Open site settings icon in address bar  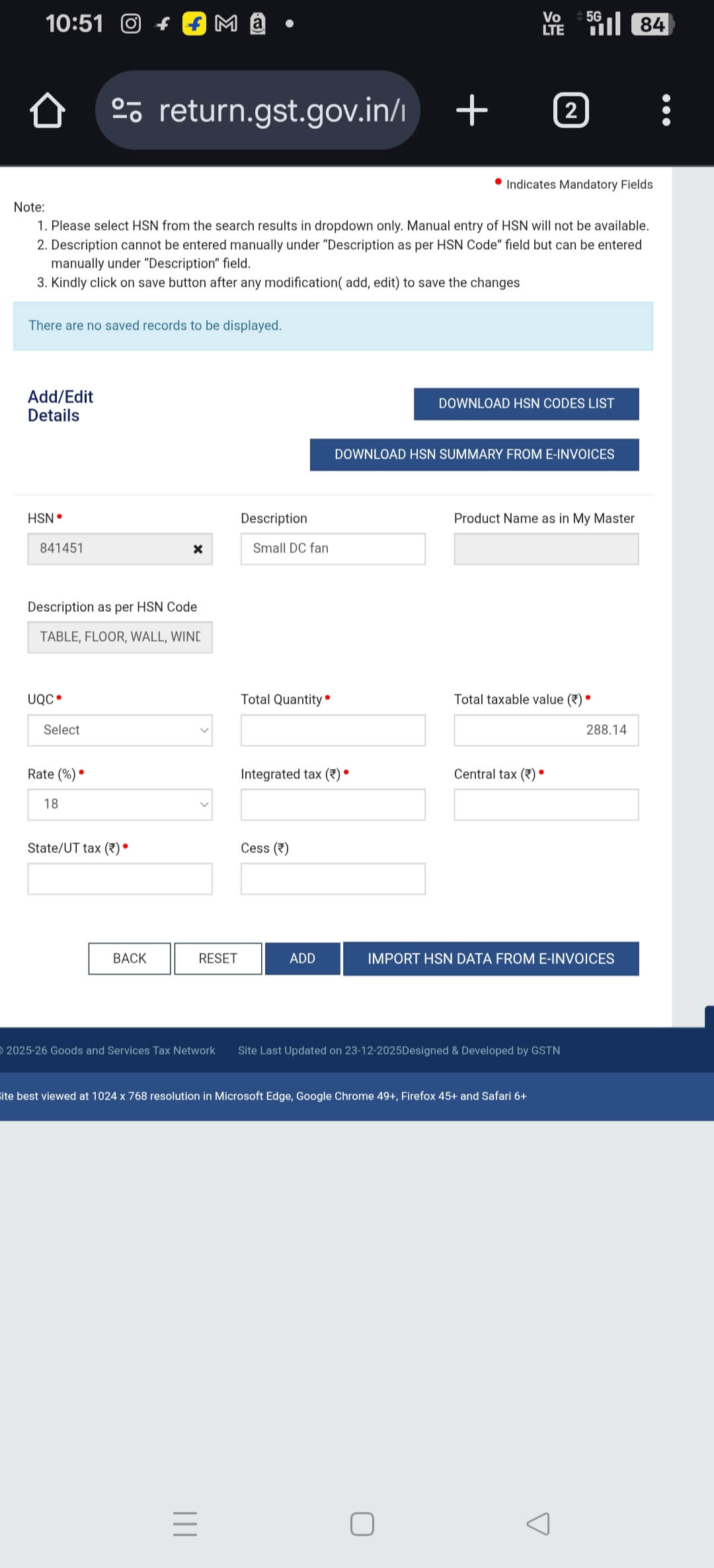[126, 110]
